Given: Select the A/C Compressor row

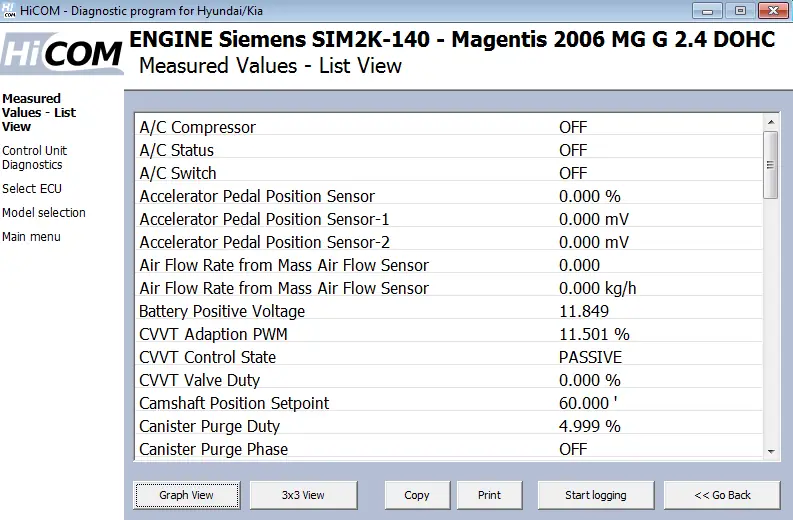Looking at the screenshot, I should click(449, 127).
